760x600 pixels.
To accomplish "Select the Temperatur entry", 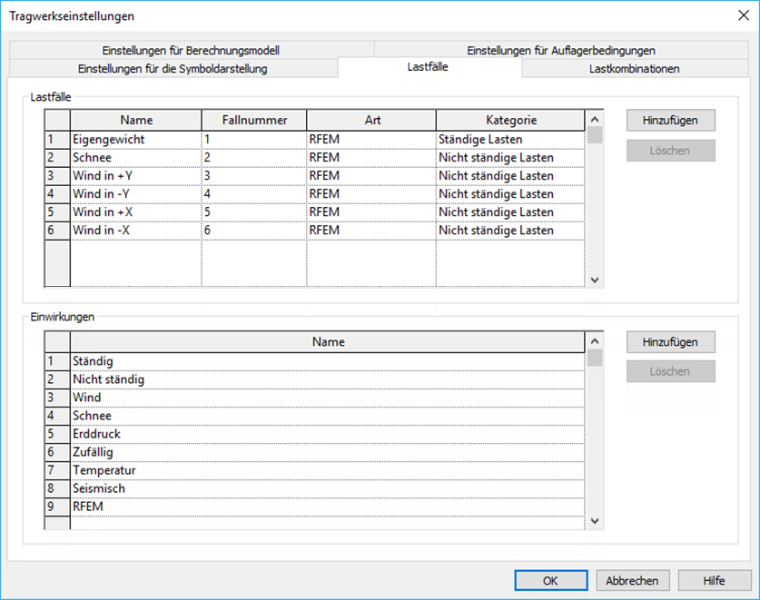I will pos(328,471).
